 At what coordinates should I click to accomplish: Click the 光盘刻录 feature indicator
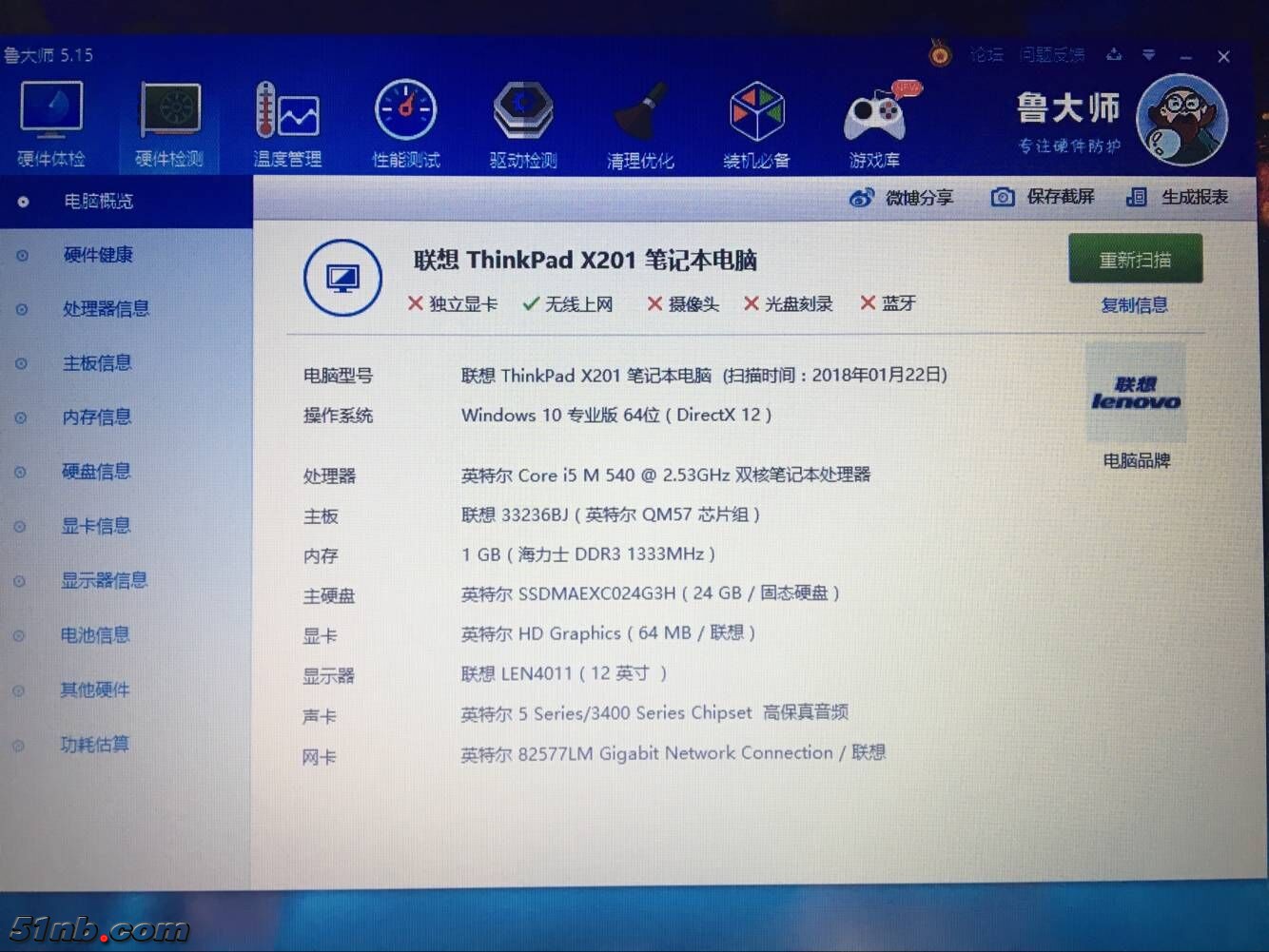pyautogui.click(x=789, y=304)
